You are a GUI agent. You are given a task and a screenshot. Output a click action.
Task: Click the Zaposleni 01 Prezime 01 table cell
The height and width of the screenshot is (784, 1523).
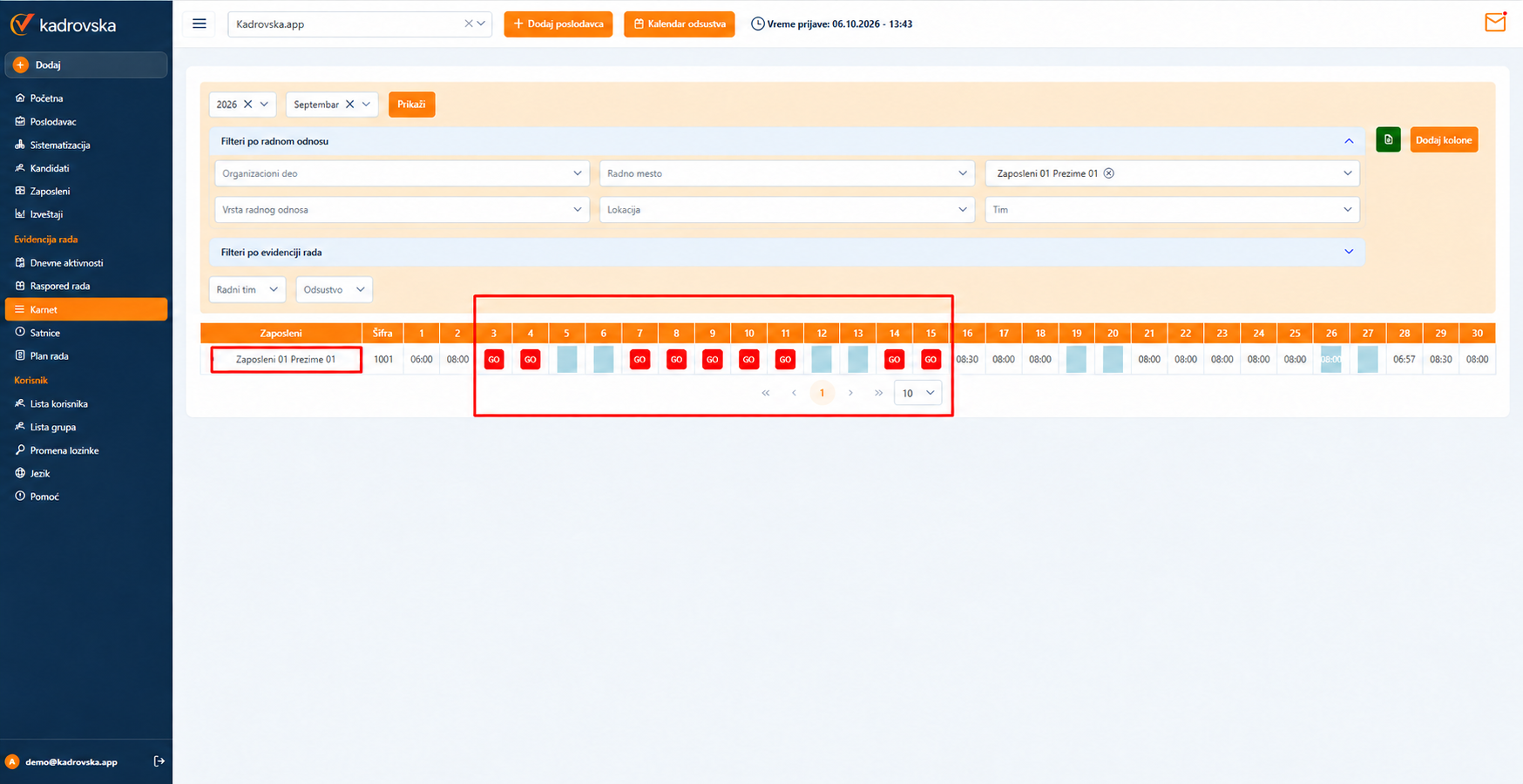click(x=286, y=359)
